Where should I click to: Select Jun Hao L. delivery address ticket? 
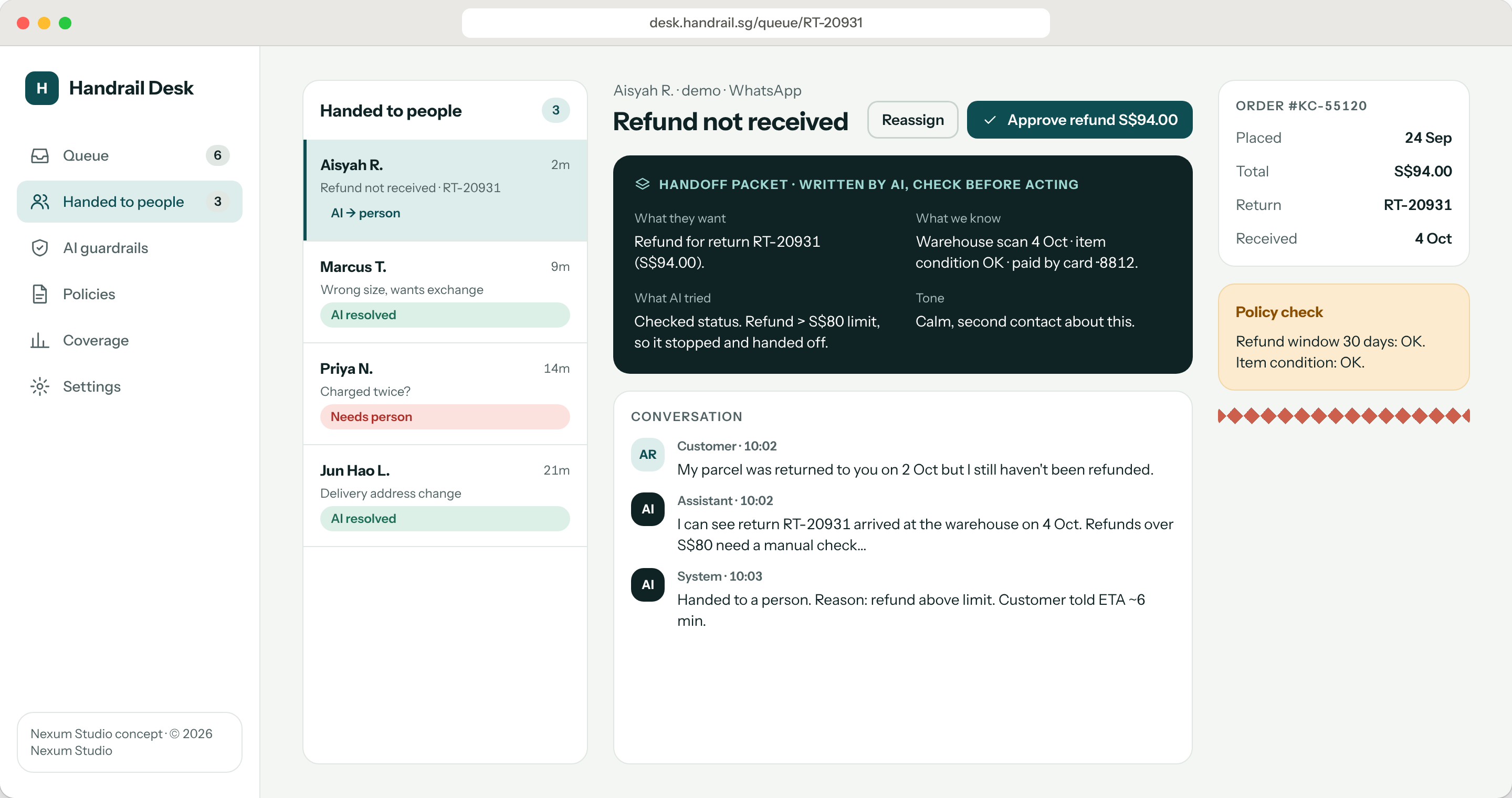pyautogui.click(x=445, y=496)
